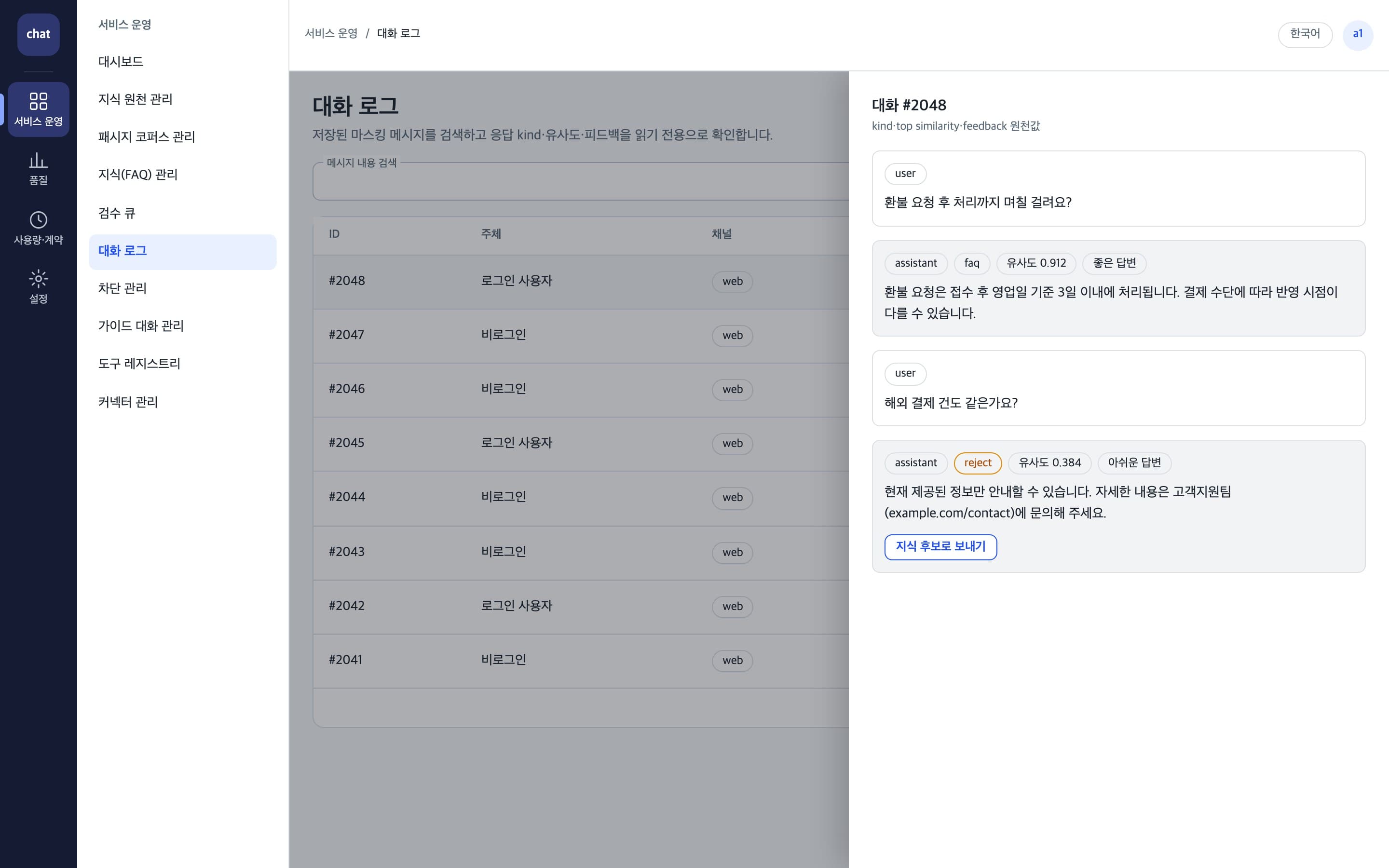Open the 서비스 운영 grid icon

click(x=39, y=109)
